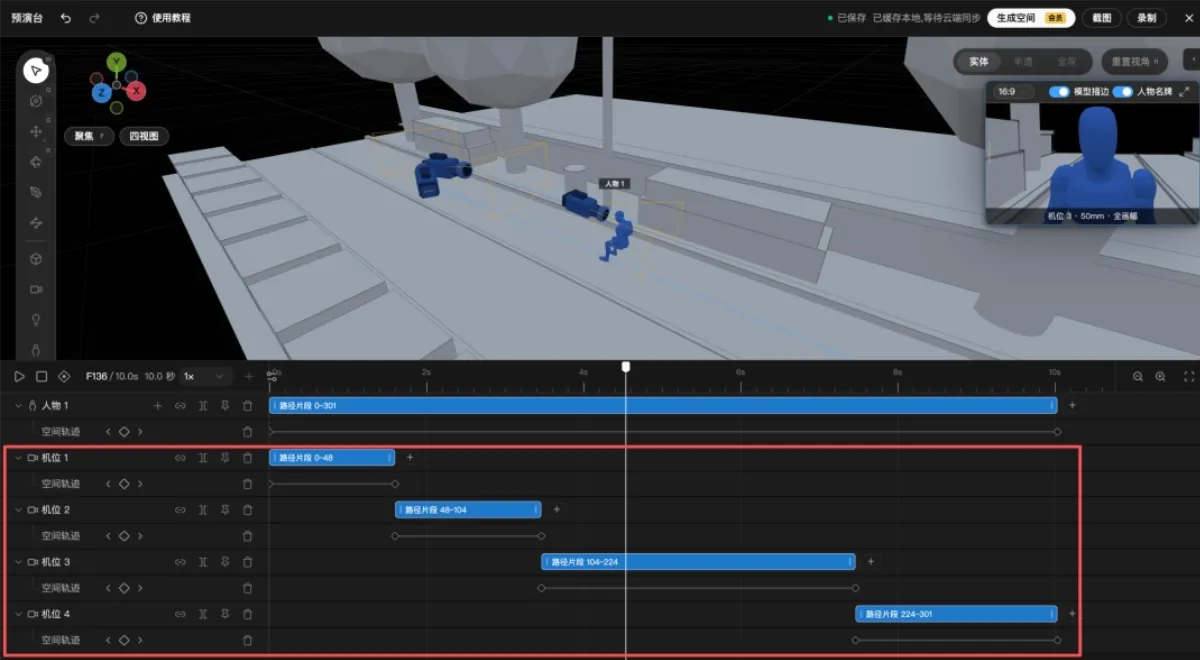Select the 实体 display mode

[x=978, y=62]
